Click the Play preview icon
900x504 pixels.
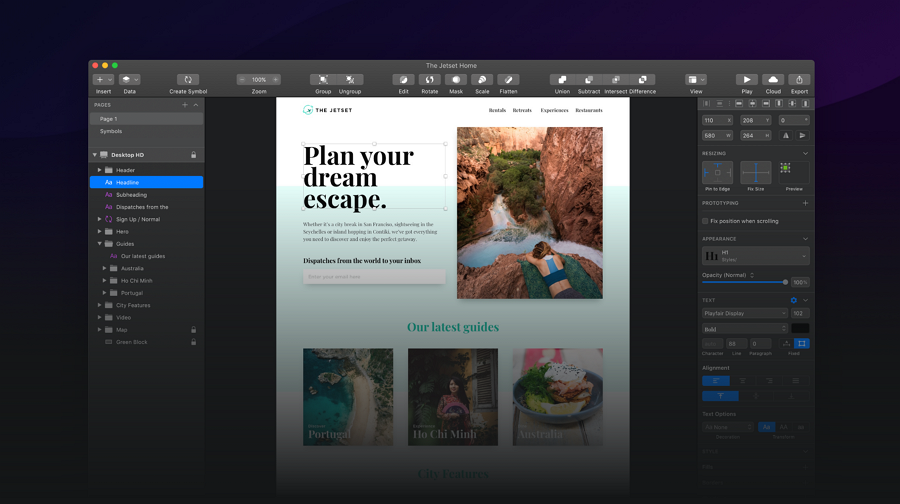pos(747,80)
